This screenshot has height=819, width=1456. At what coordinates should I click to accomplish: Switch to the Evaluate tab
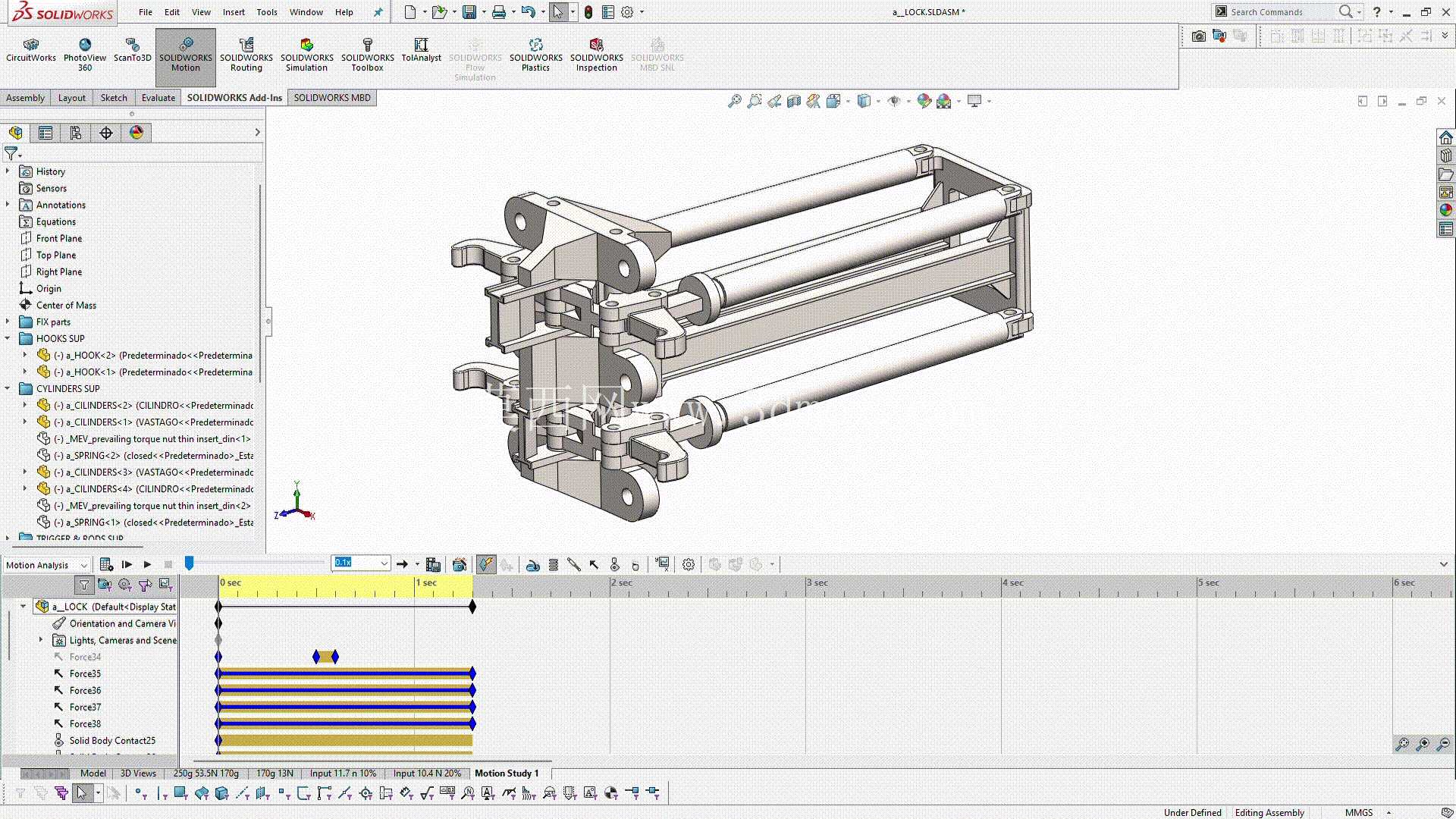[158, 98]
